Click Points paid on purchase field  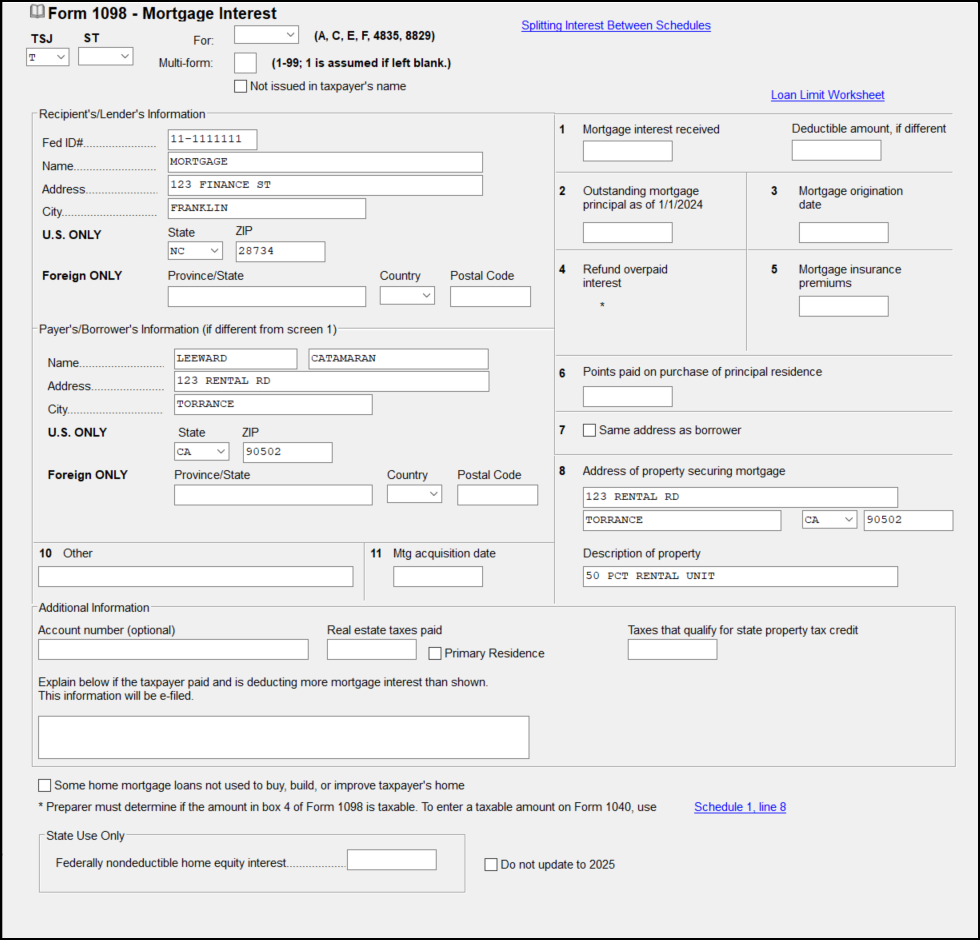(x=628, y=397)
